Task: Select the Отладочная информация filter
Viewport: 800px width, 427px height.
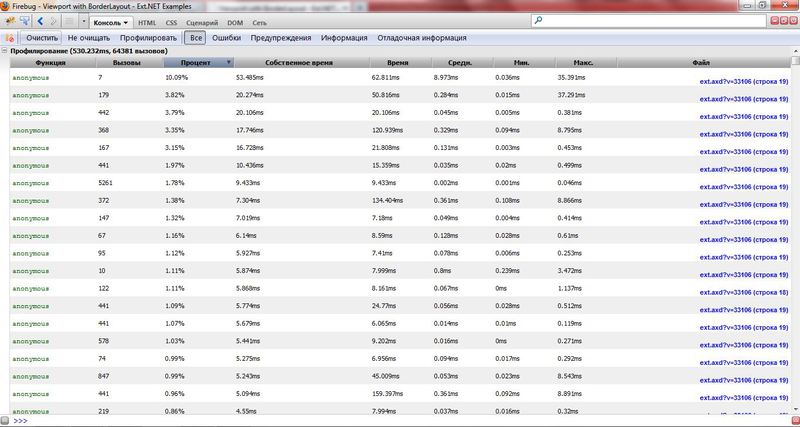Action: [421, 38]
